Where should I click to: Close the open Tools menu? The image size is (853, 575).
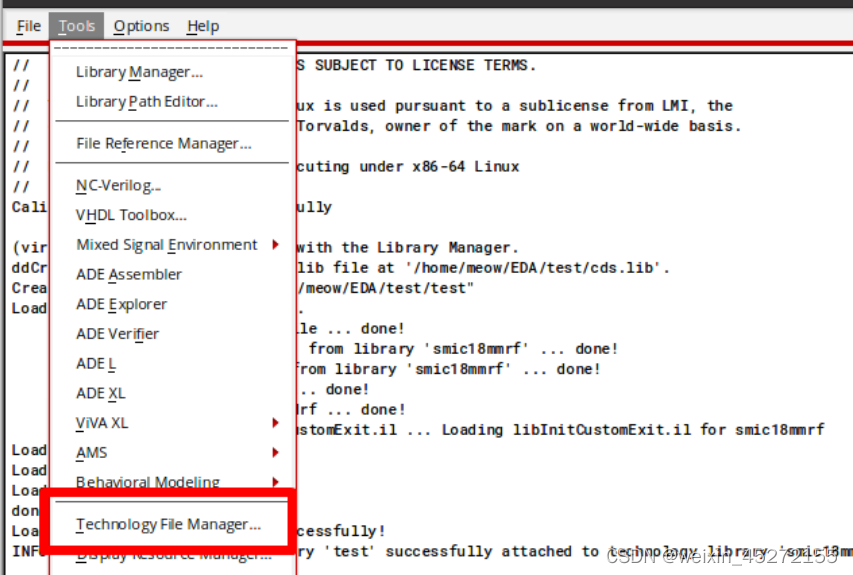click(x=77, y=26)
